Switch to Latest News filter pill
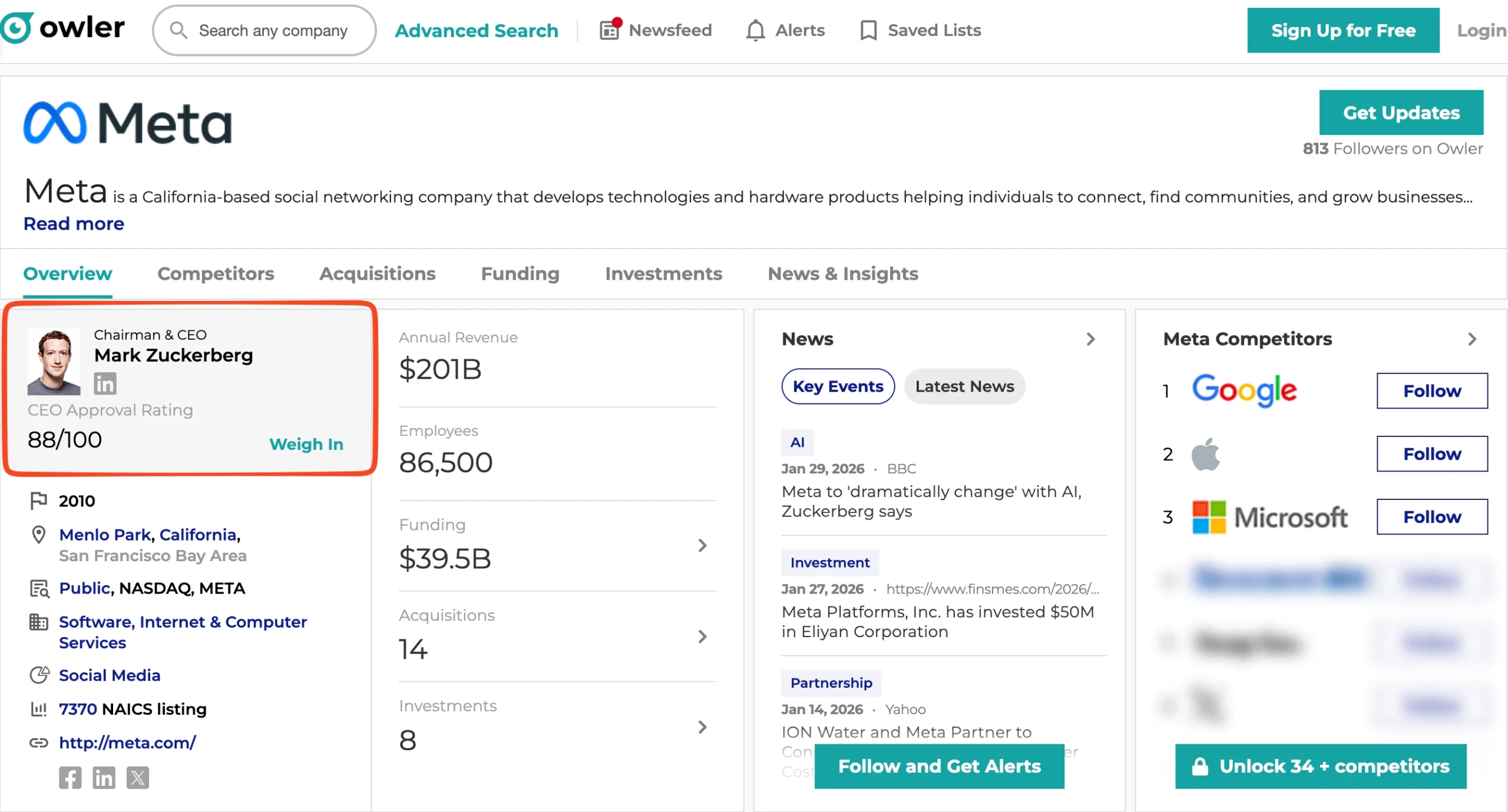This screenshot has height=812, width=1508. [964, 386]
